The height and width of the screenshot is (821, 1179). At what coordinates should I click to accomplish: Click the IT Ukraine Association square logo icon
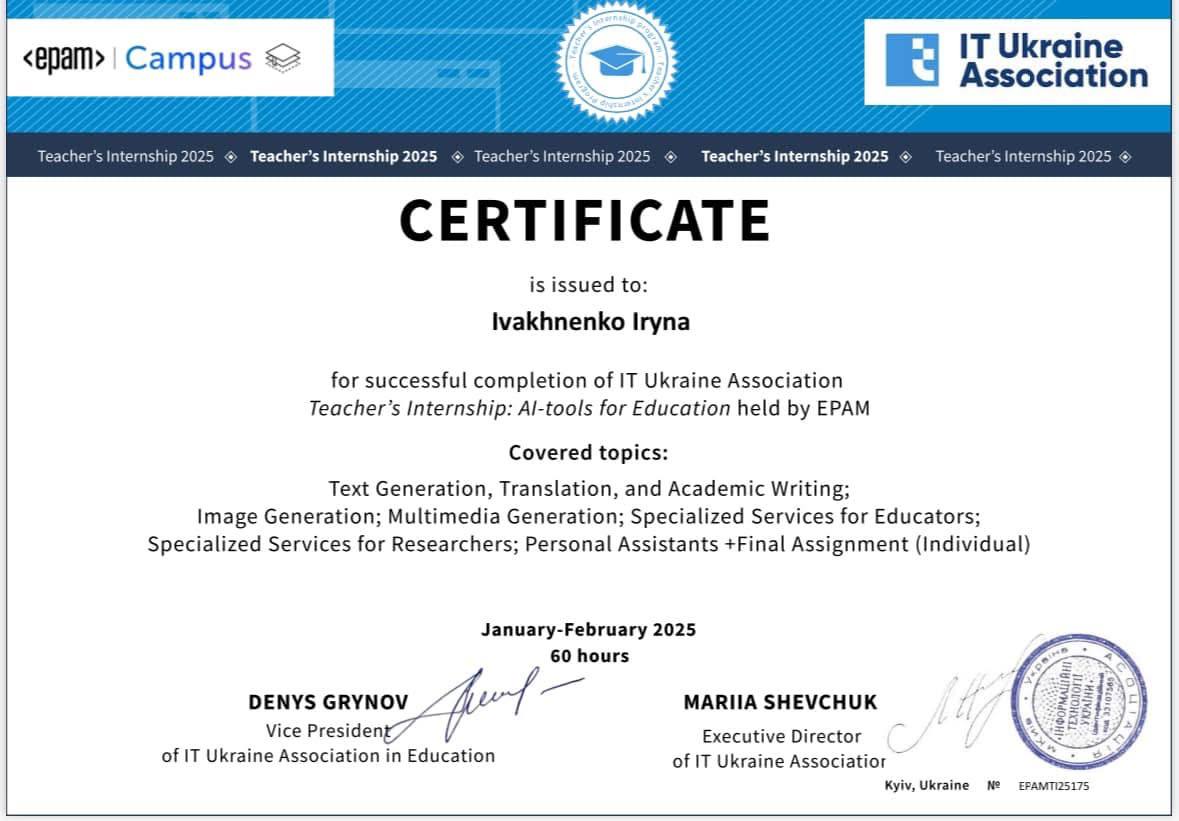point(912,60)
